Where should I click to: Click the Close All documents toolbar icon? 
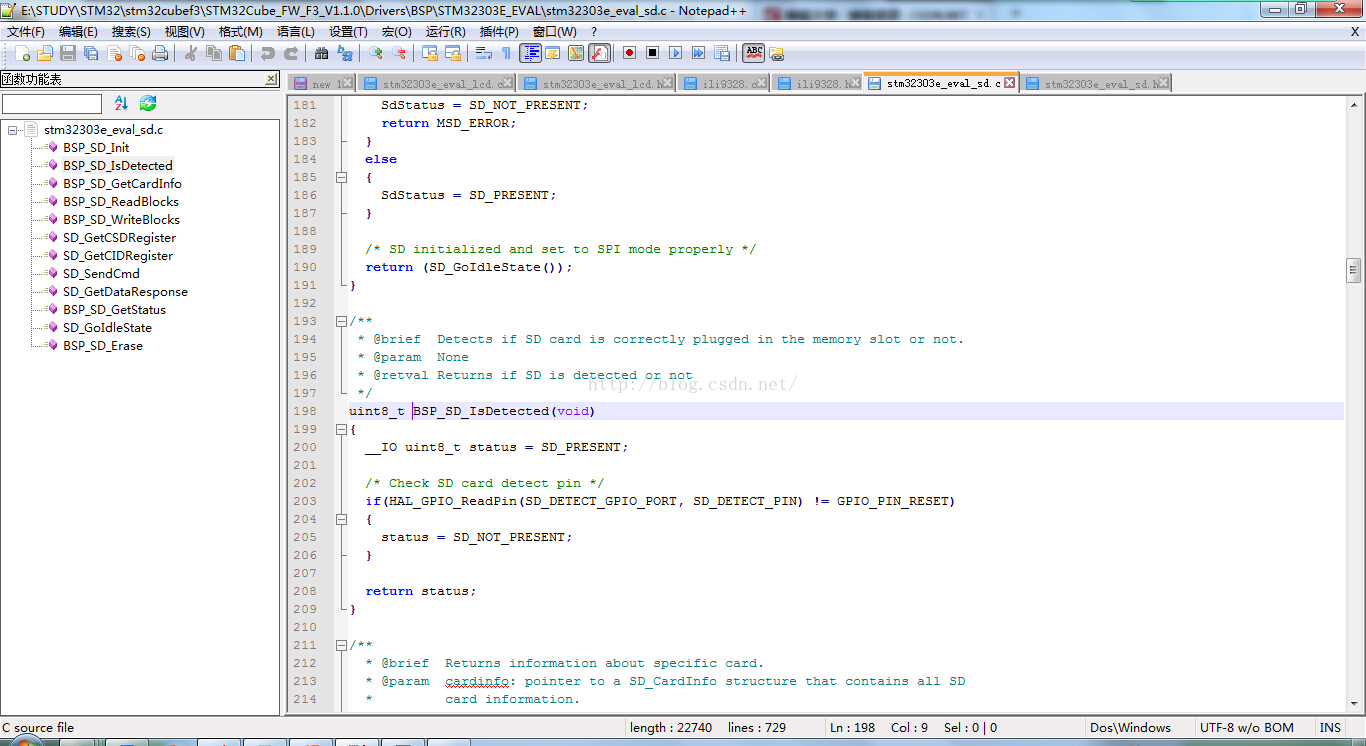click(137, 53)
